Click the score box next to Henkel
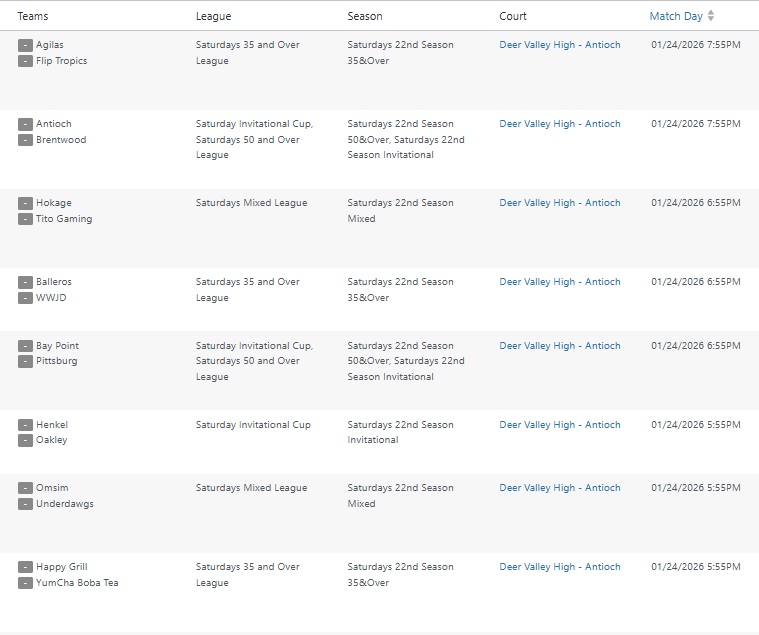The height and width of the screenshot is (635, 759). click(x=25, y=425)
